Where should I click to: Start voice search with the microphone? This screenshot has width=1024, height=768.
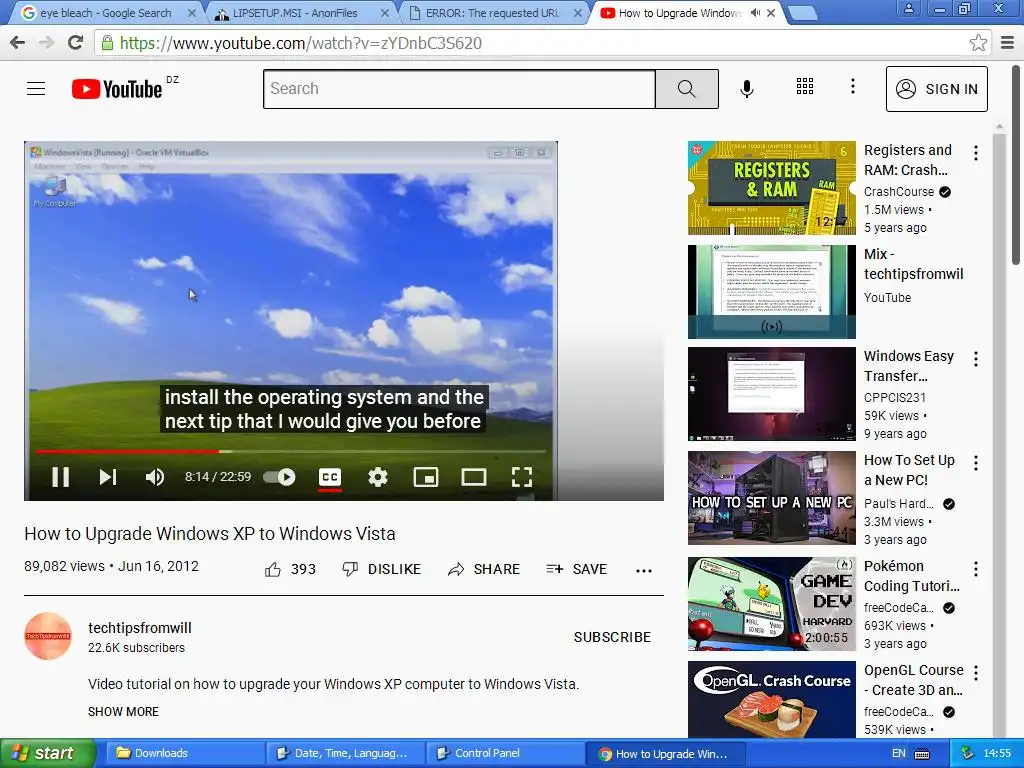747,88
